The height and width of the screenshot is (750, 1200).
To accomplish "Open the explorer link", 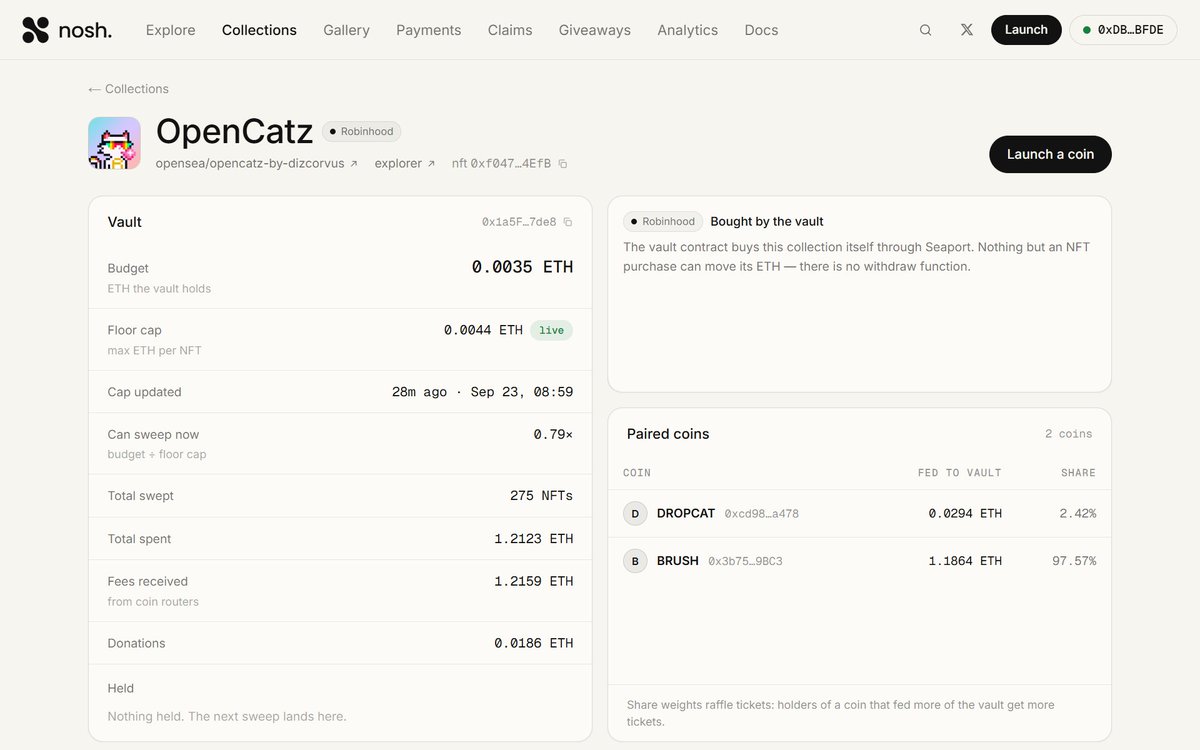I will (405, 163).
